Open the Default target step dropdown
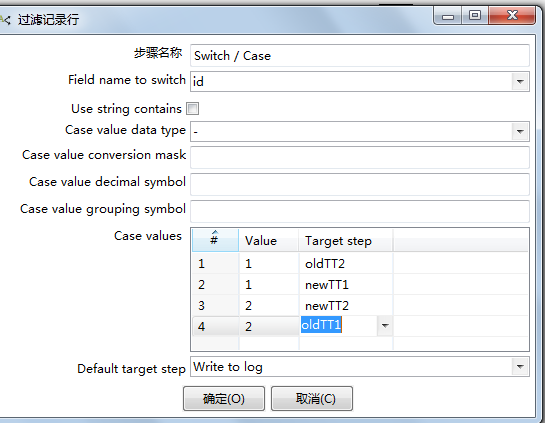 [x=520, y=367]
